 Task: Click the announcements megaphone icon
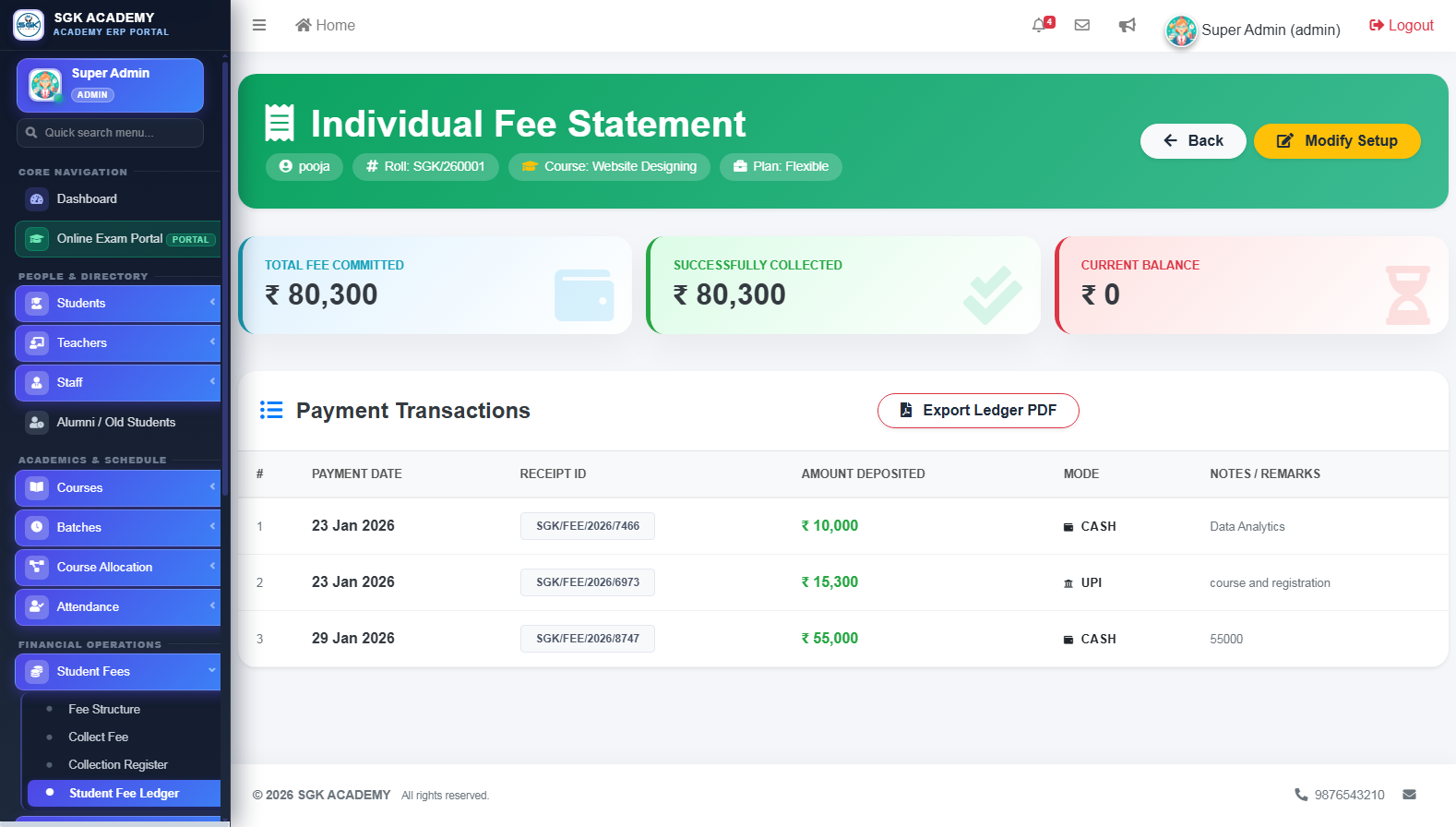[1127, 25]
